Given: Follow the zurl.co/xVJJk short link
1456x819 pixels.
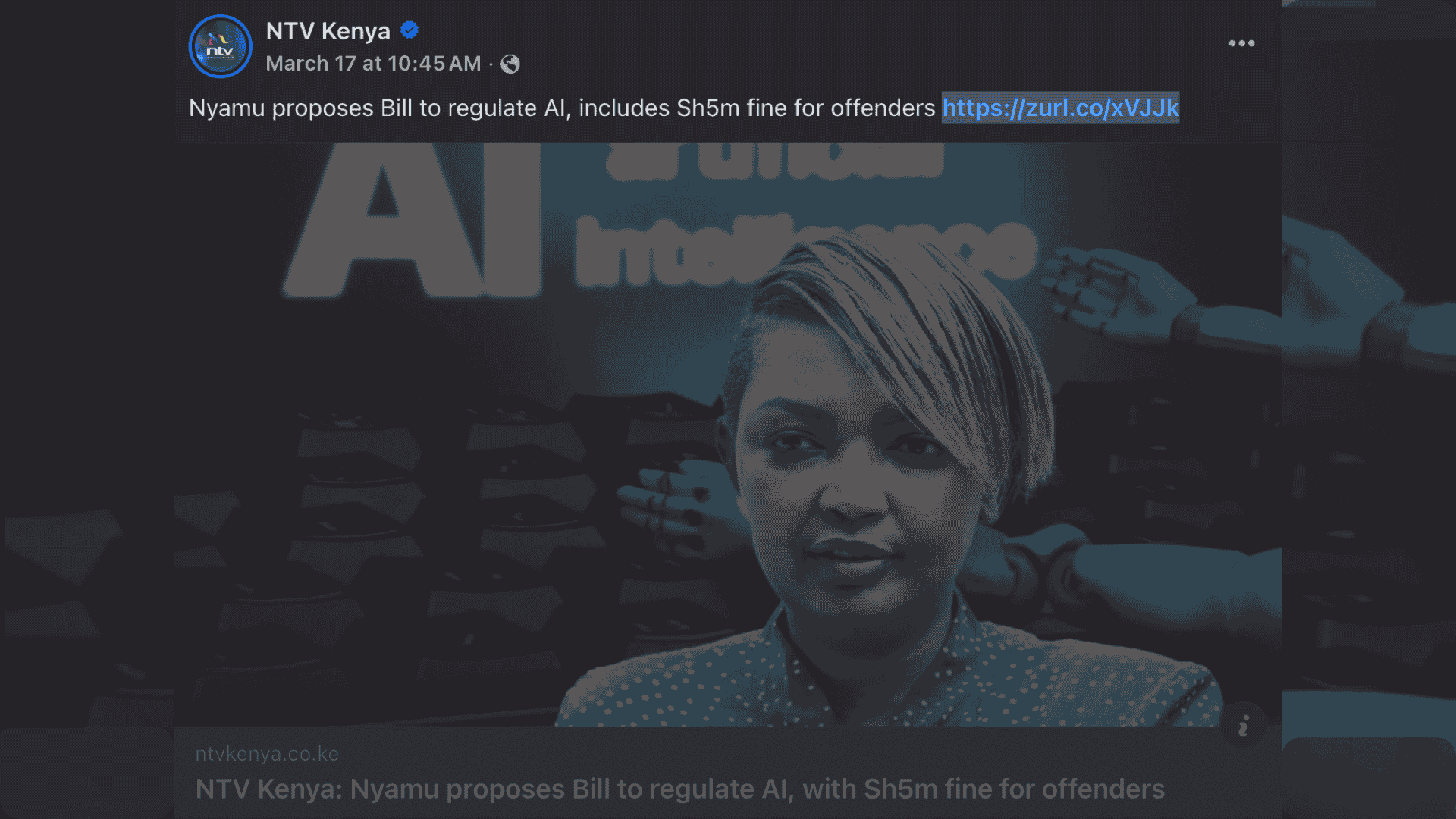Looking at the screenshot, I should tap(1060, 108).
